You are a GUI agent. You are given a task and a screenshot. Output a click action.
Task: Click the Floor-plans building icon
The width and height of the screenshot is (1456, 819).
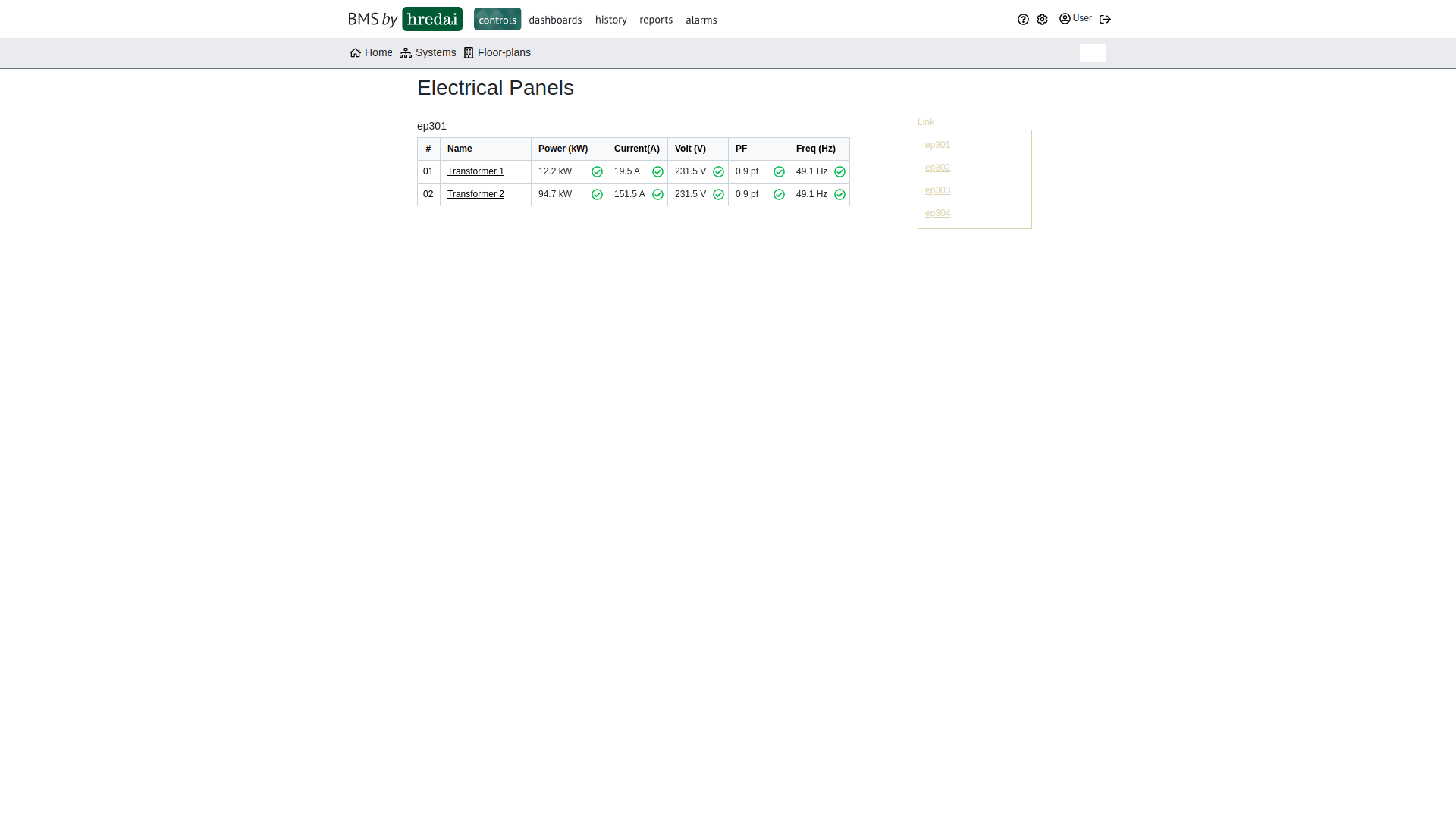coord(469,53)
